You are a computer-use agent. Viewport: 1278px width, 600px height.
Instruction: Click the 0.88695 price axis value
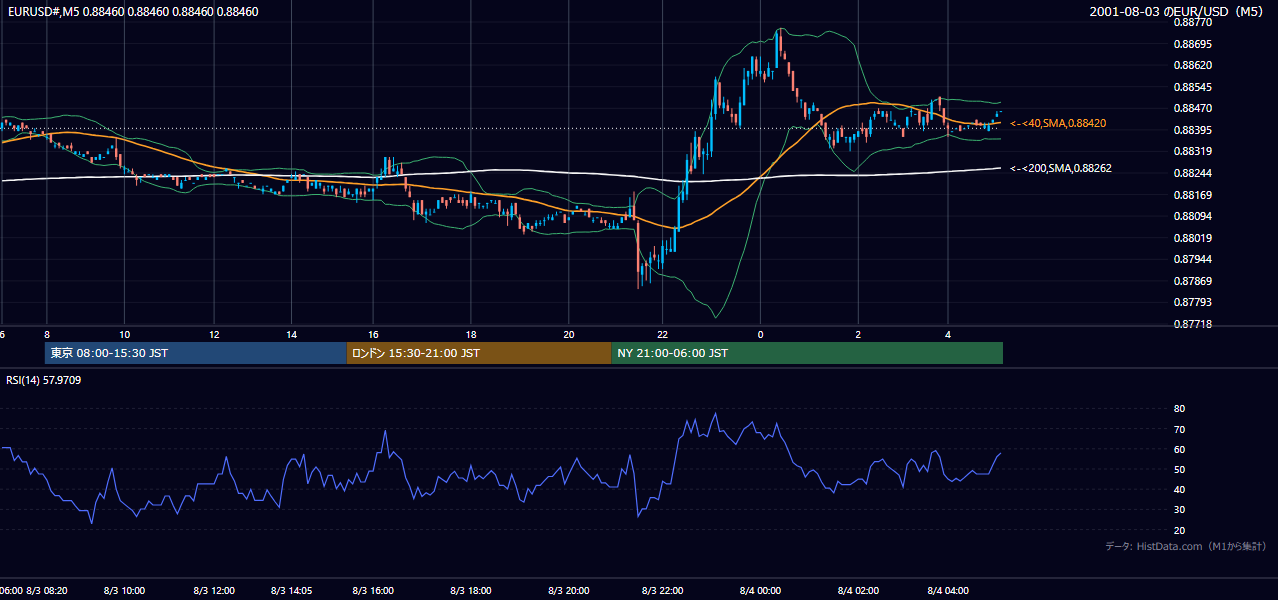(1193, 44)
